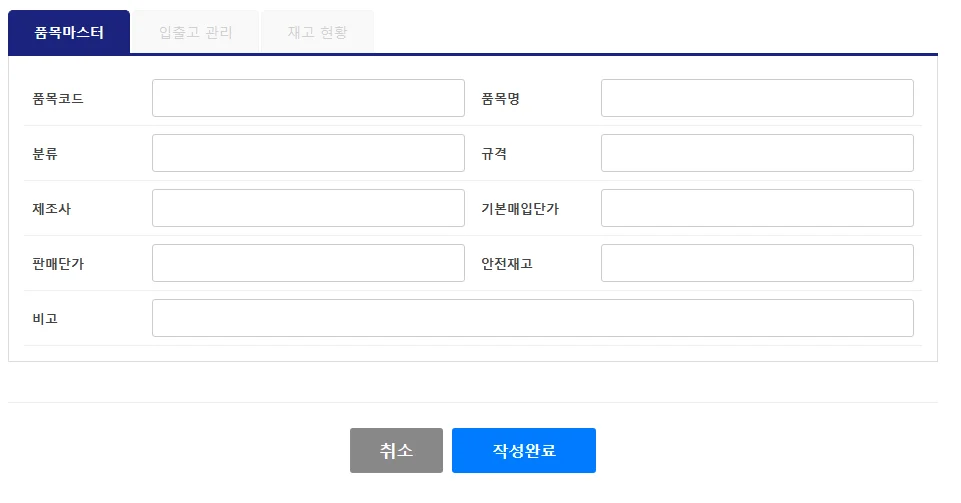Click the 판매단가 text field
The width and height of the screenshot is (961, 503).
click(308, 263)
